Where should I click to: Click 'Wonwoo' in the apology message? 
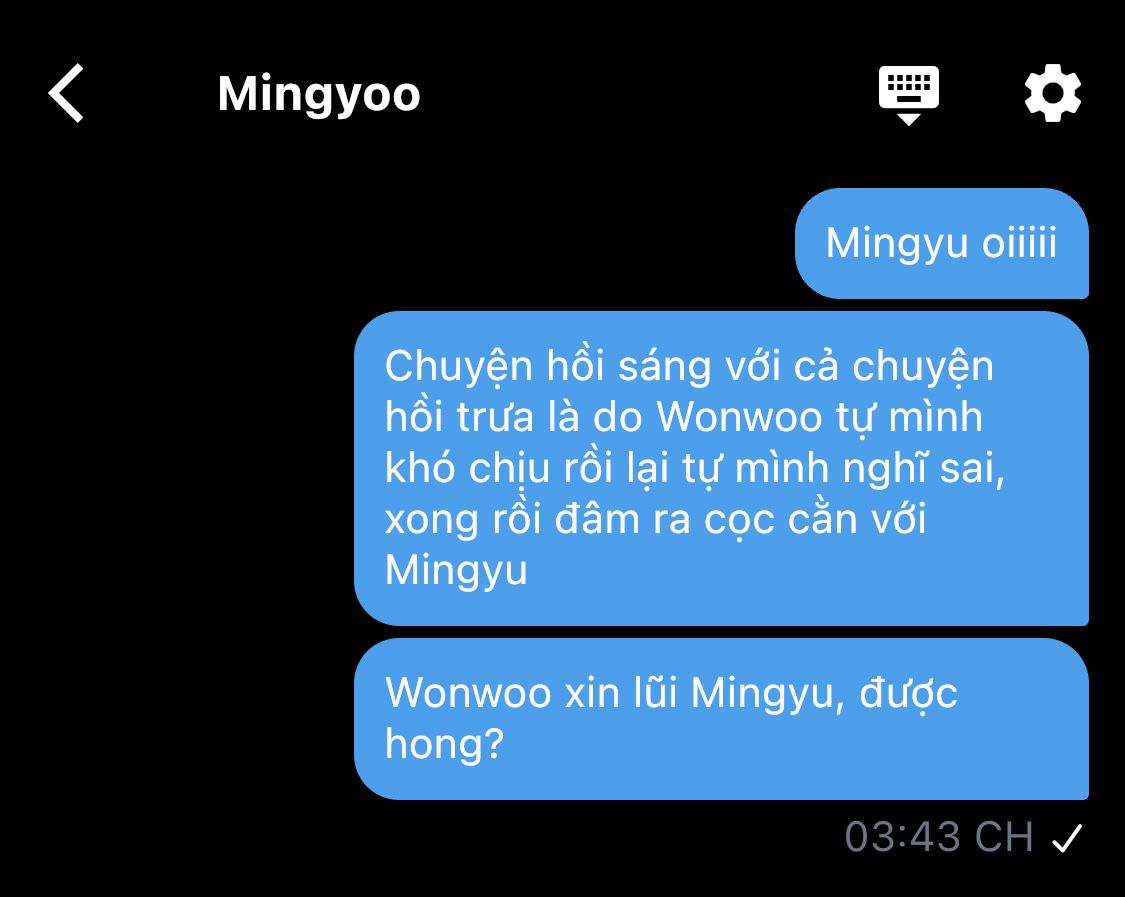point(468,693)
